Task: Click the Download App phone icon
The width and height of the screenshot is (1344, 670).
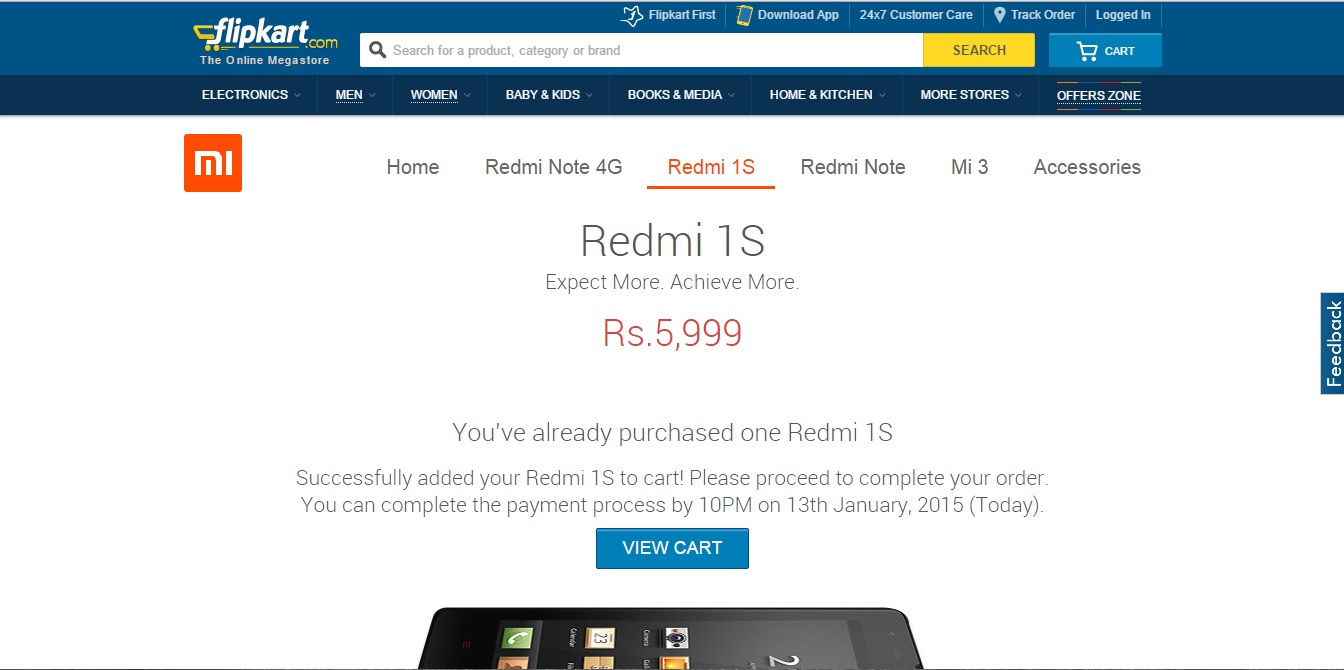Action: (x=744, y=15)
